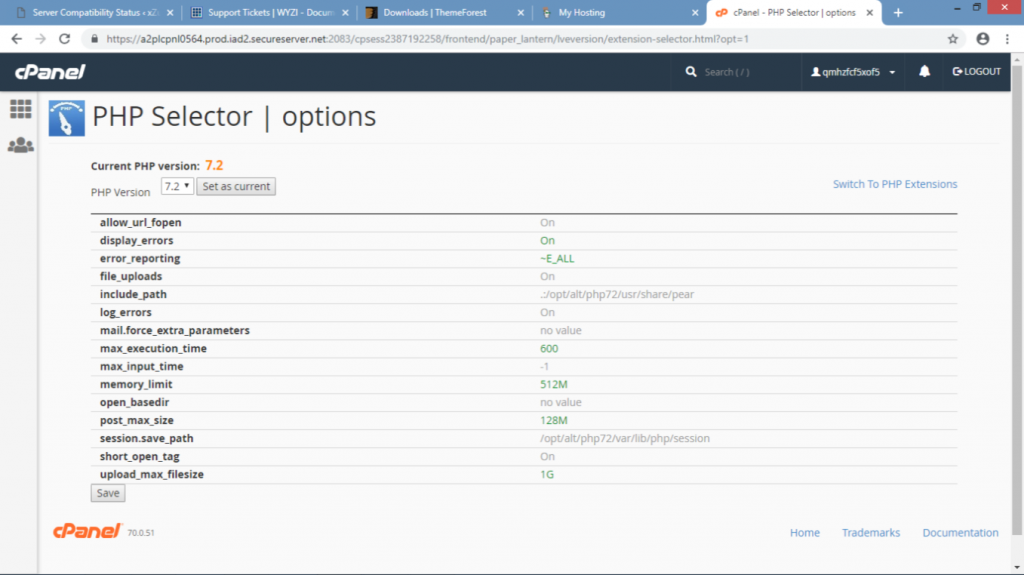Viewport: 1024px width, 575px height.
Task: Open Chrome profile avatar icon
Action: click(982, 39)
